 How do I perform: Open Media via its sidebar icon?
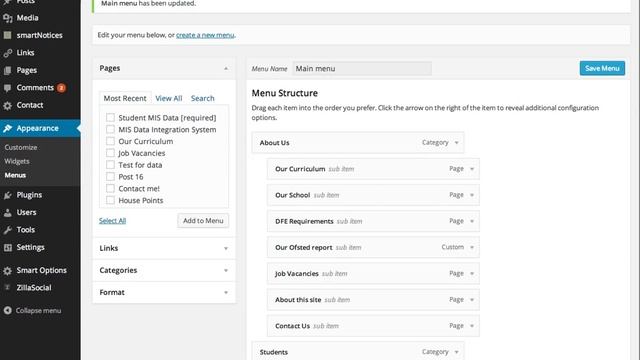(7, 18)
